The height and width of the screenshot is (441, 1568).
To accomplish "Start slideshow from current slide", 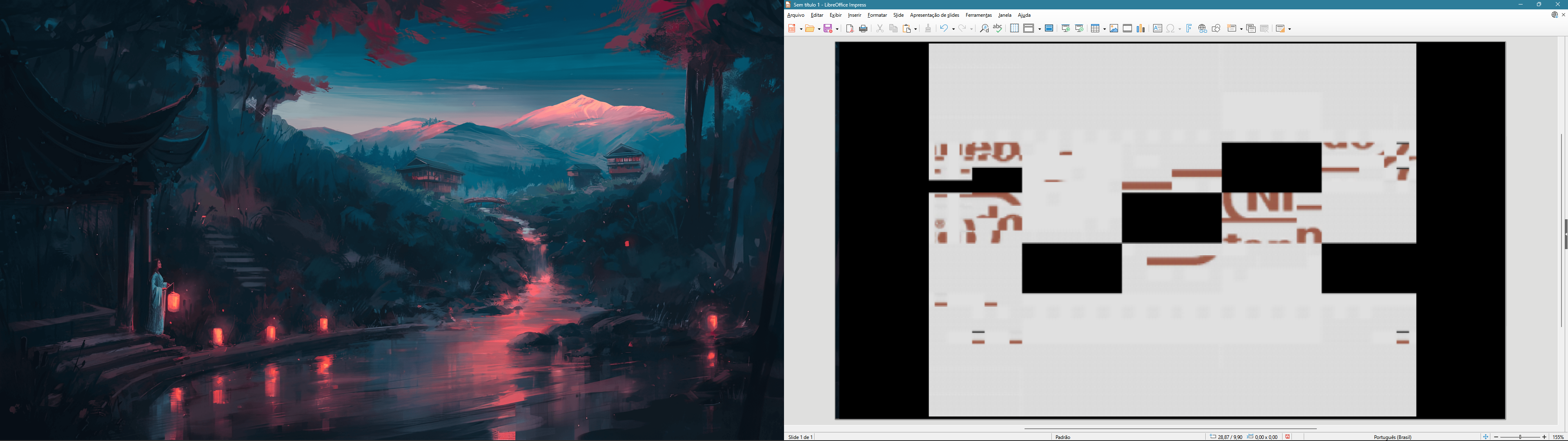I will pos(1079,29).
